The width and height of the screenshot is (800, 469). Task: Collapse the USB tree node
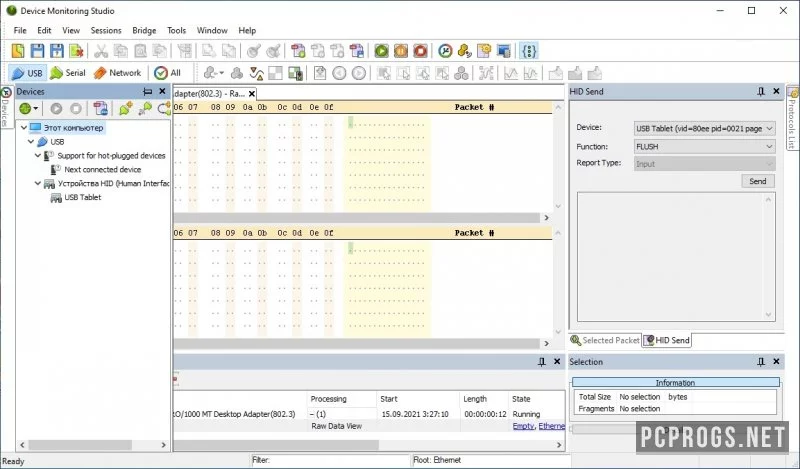pos(31,141)
